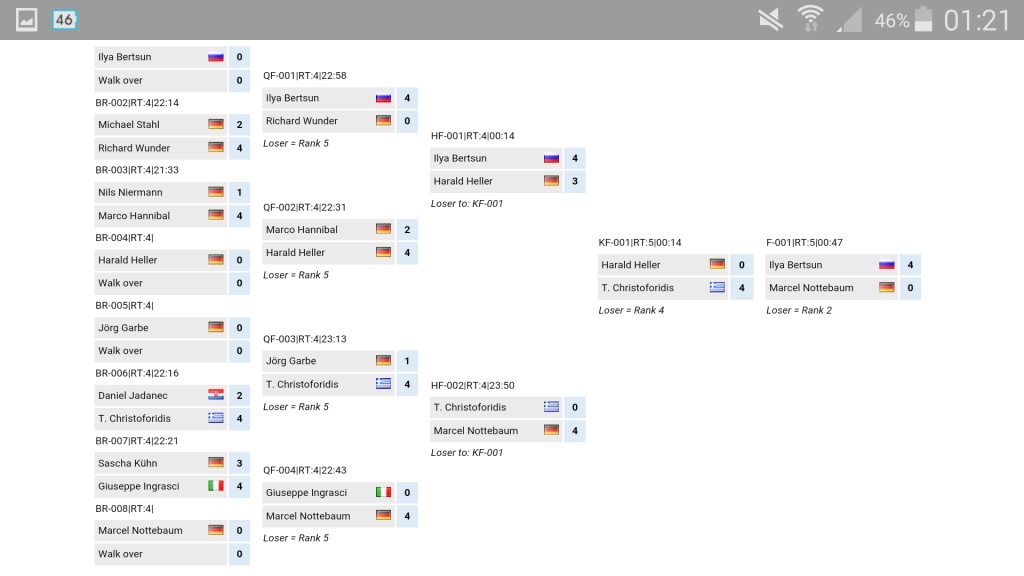Open match header HF-001|RT:4|00:14
This screenshot has height=576, width=1024.
tap(473, 136)
